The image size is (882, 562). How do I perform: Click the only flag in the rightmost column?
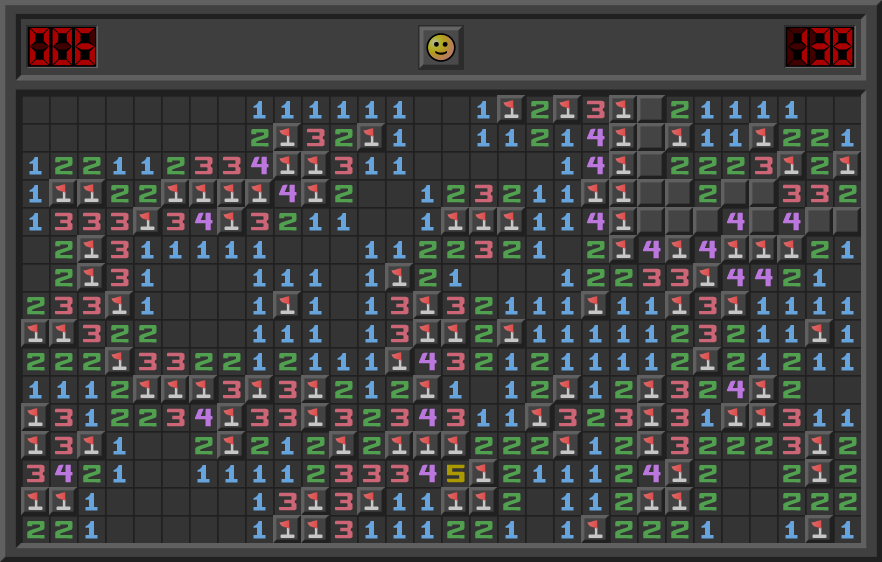point(848,165)
